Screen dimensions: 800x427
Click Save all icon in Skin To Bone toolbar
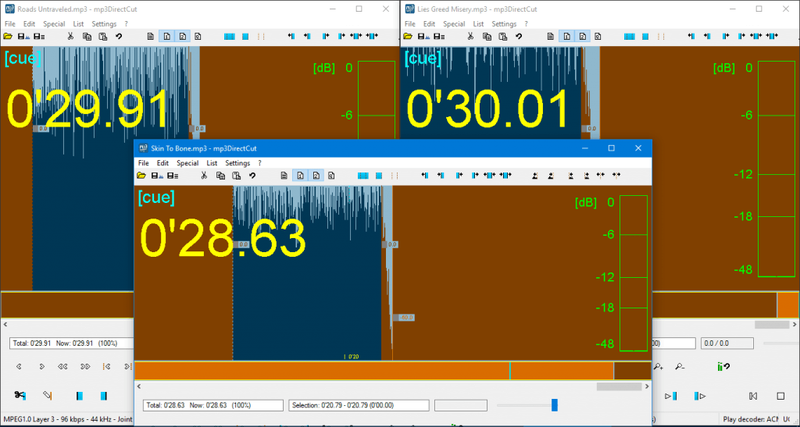[173, 175]
